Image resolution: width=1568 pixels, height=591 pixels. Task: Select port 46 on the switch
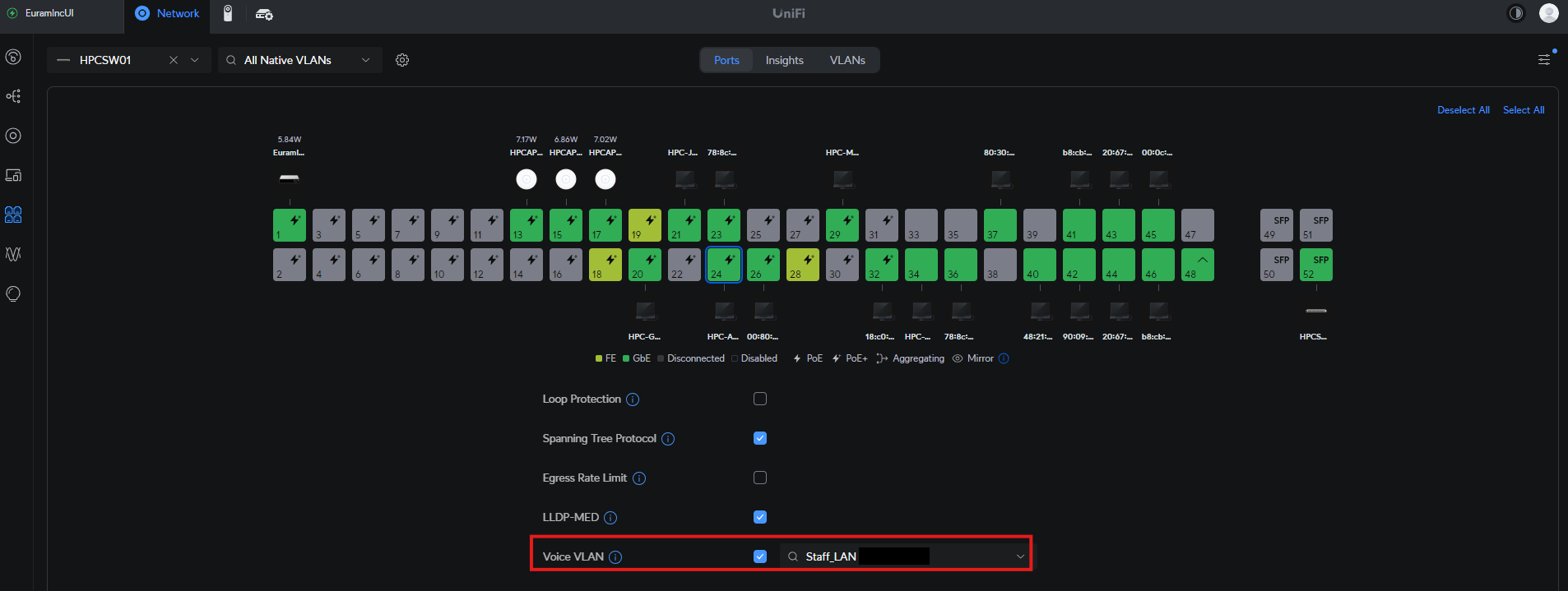click(x=1158, y=265)
